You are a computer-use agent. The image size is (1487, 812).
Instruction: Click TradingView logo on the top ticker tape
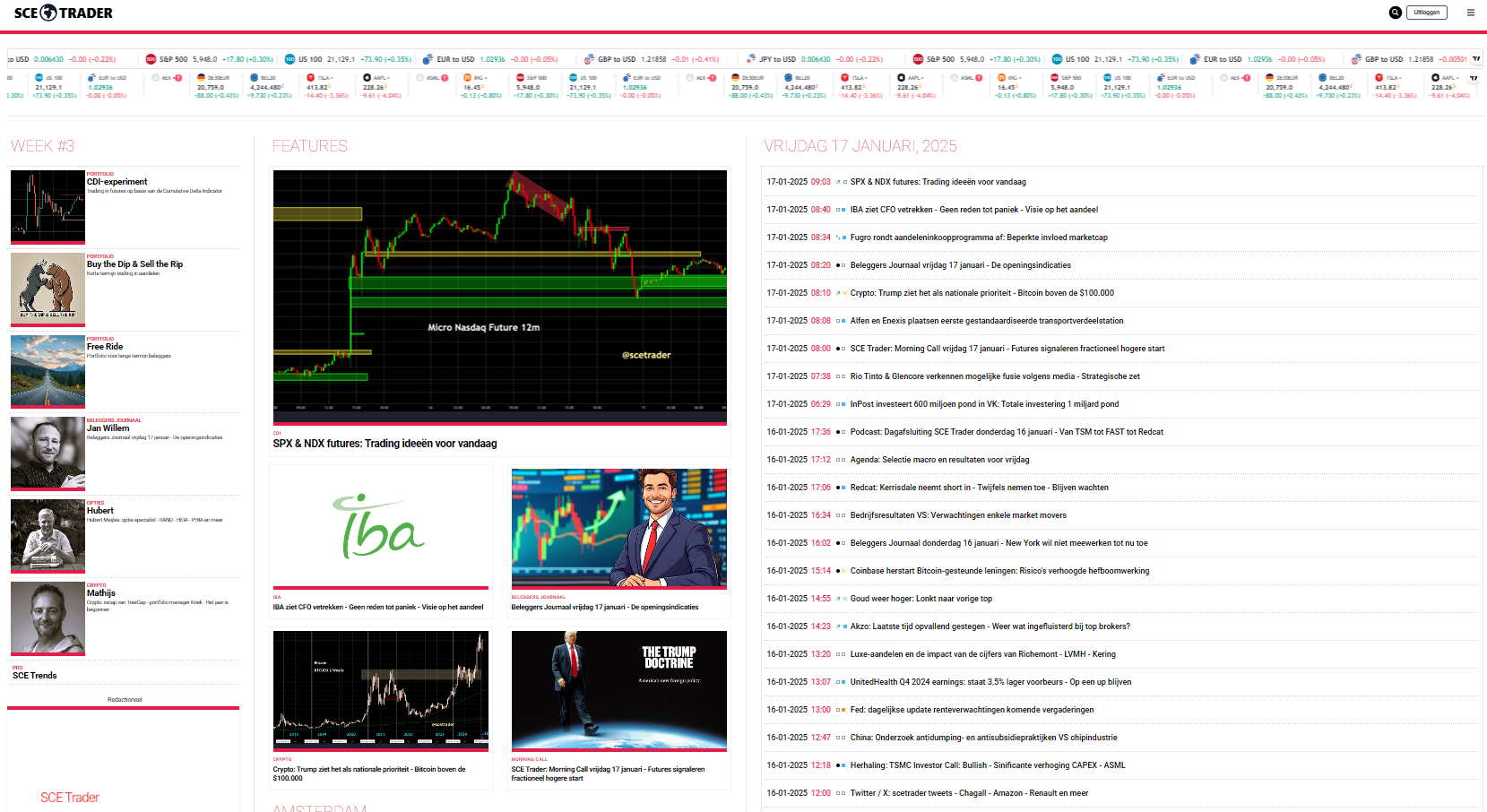1476,59
